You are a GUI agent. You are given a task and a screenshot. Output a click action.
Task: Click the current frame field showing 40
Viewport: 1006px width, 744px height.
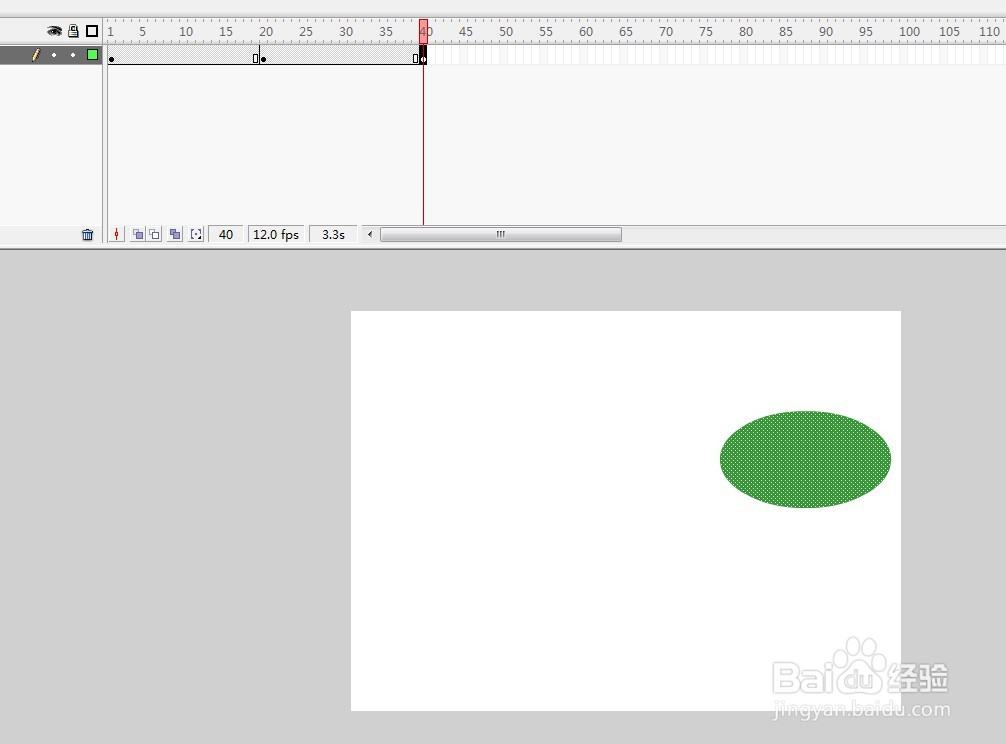[x=226, y=234]
